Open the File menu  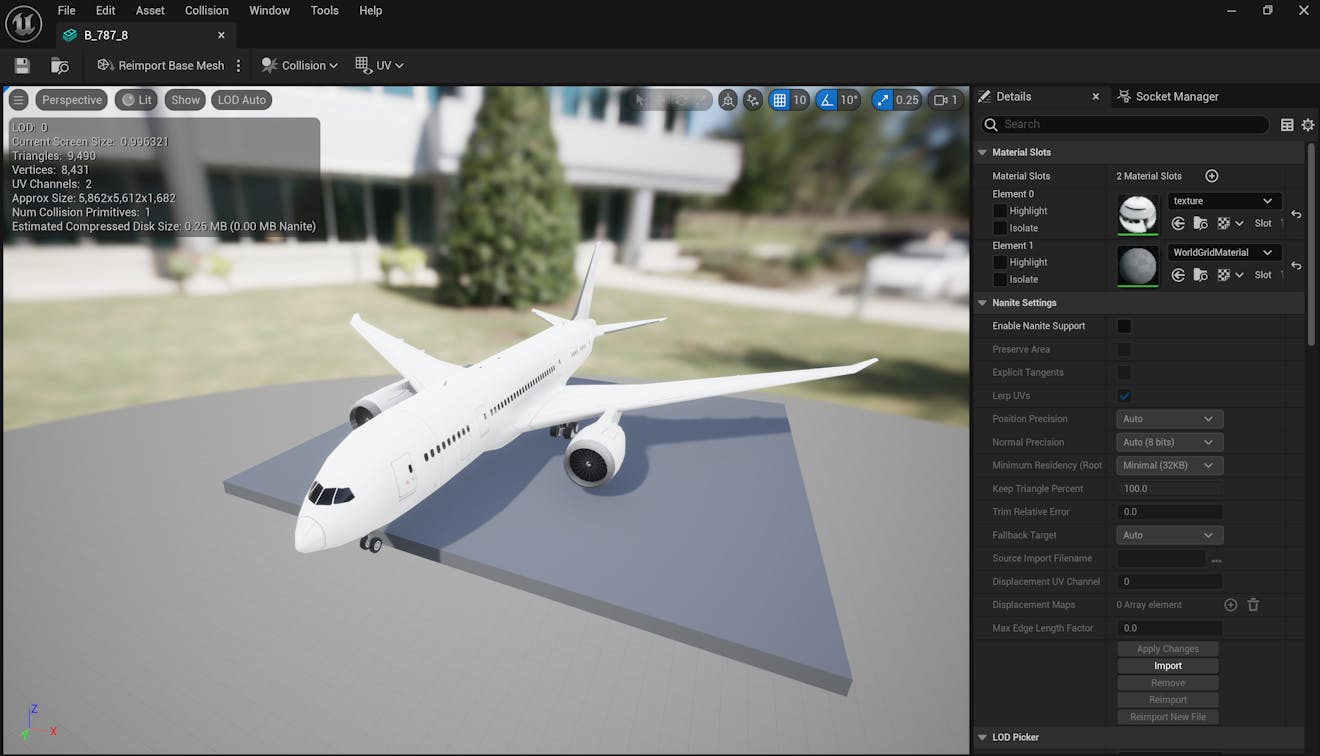point(67,10)
